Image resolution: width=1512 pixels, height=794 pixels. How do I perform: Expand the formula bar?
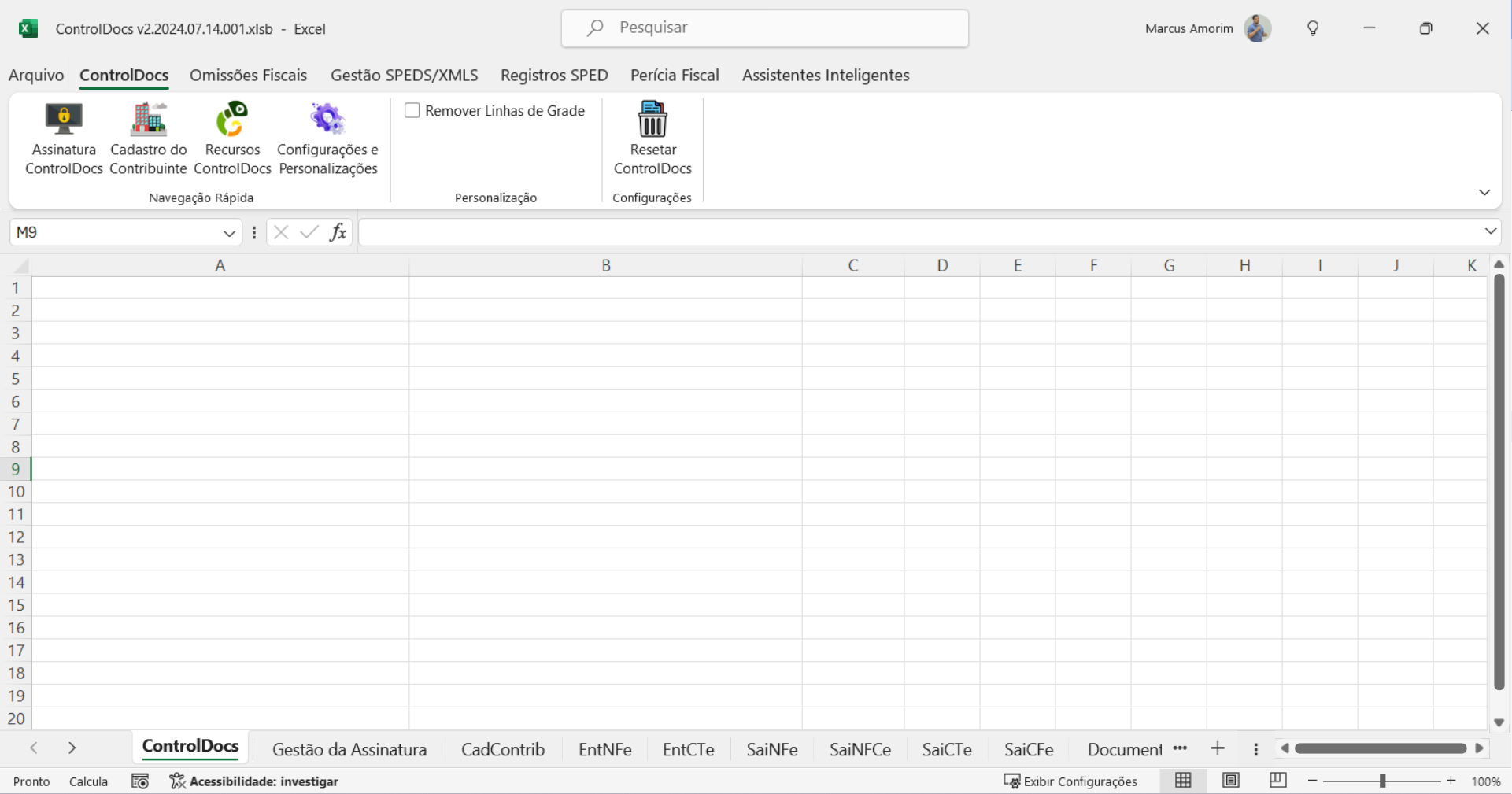(1490, 231)
